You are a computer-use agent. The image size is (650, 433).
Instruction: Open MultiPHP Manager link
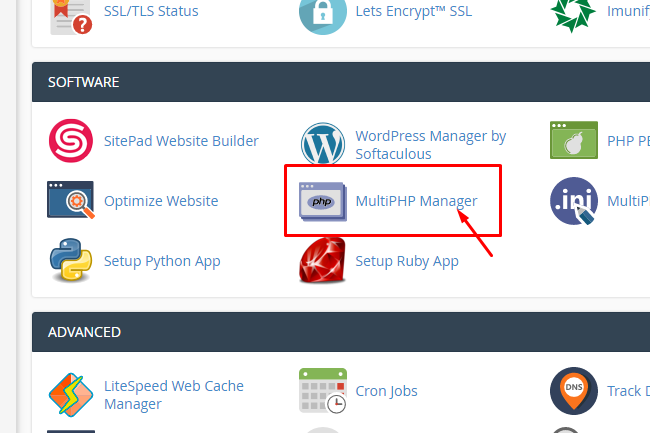416,201
